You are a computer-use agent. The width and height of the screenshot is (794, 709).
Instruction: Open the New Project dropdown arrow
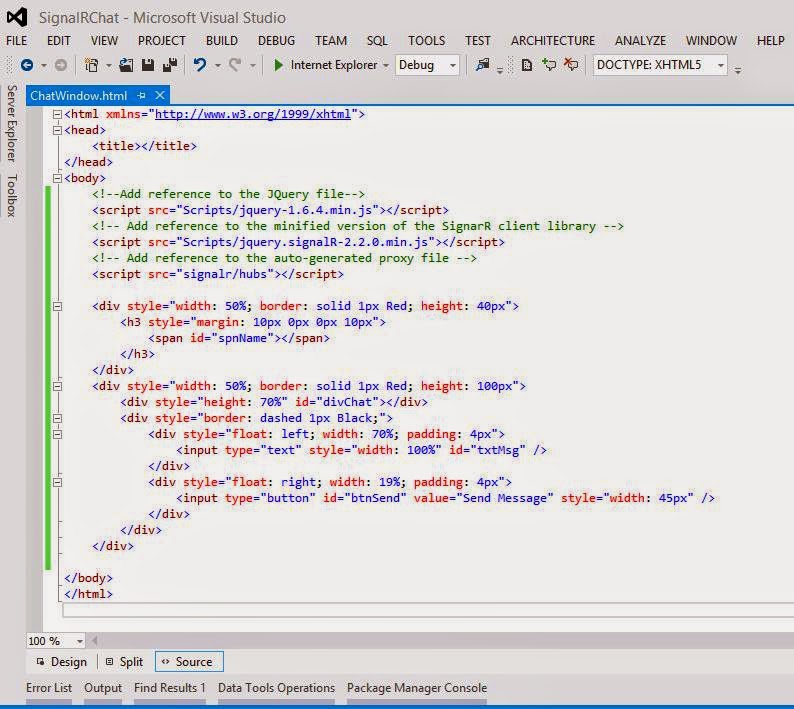point(108,65)
